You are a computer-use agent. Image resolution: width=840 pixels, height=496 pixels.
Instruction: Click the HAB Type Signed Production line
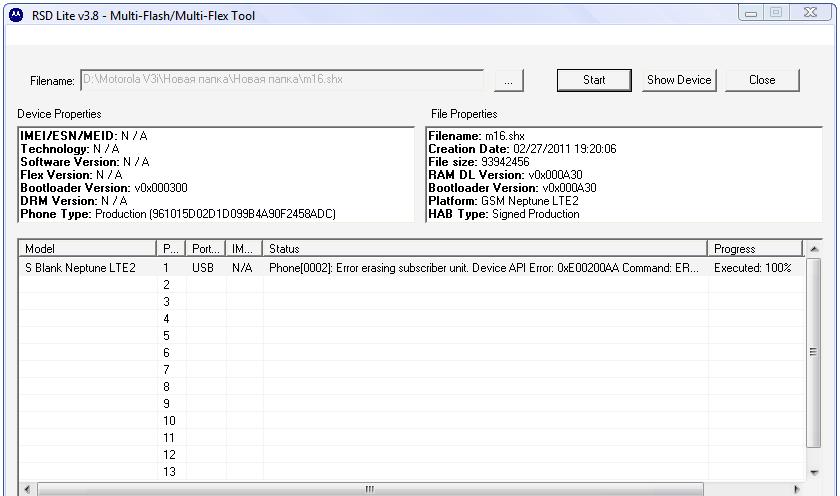pos(504,214)
